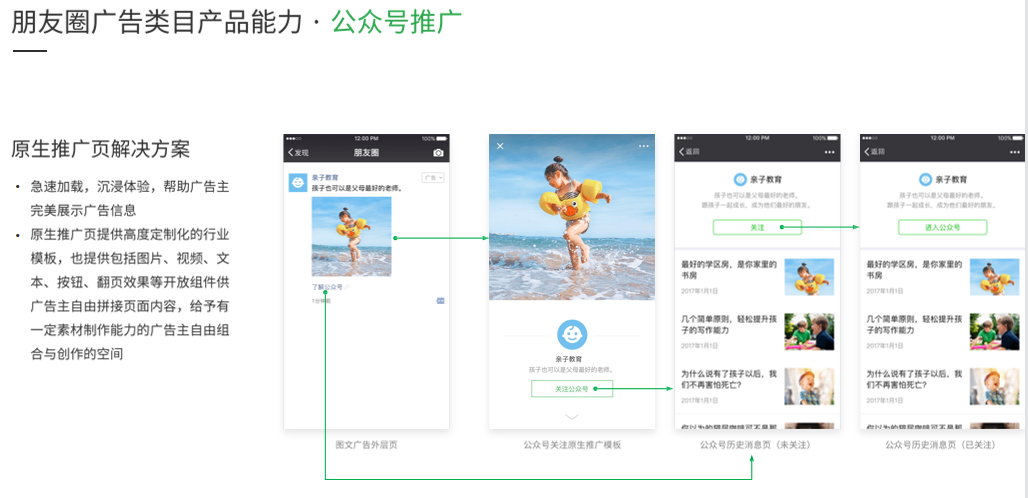Click the 亲子教育 name in the 朋友圈 feed post
Viewport: 1028px width, 498px height.
pyautogui.click(x=323, y=178)
